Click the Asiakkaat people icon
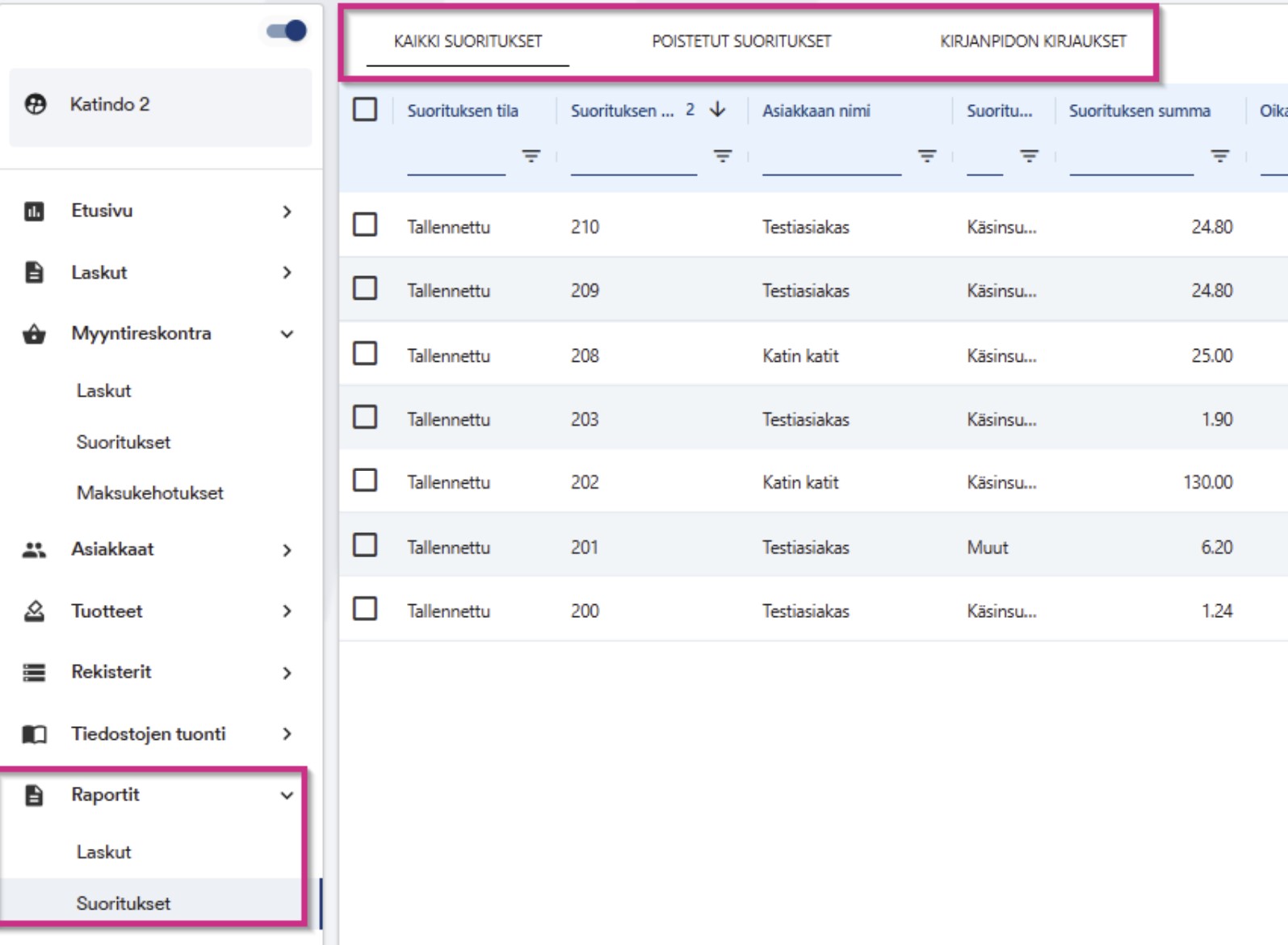Screen dimensions: 1288x945 [x=34, y=550]
